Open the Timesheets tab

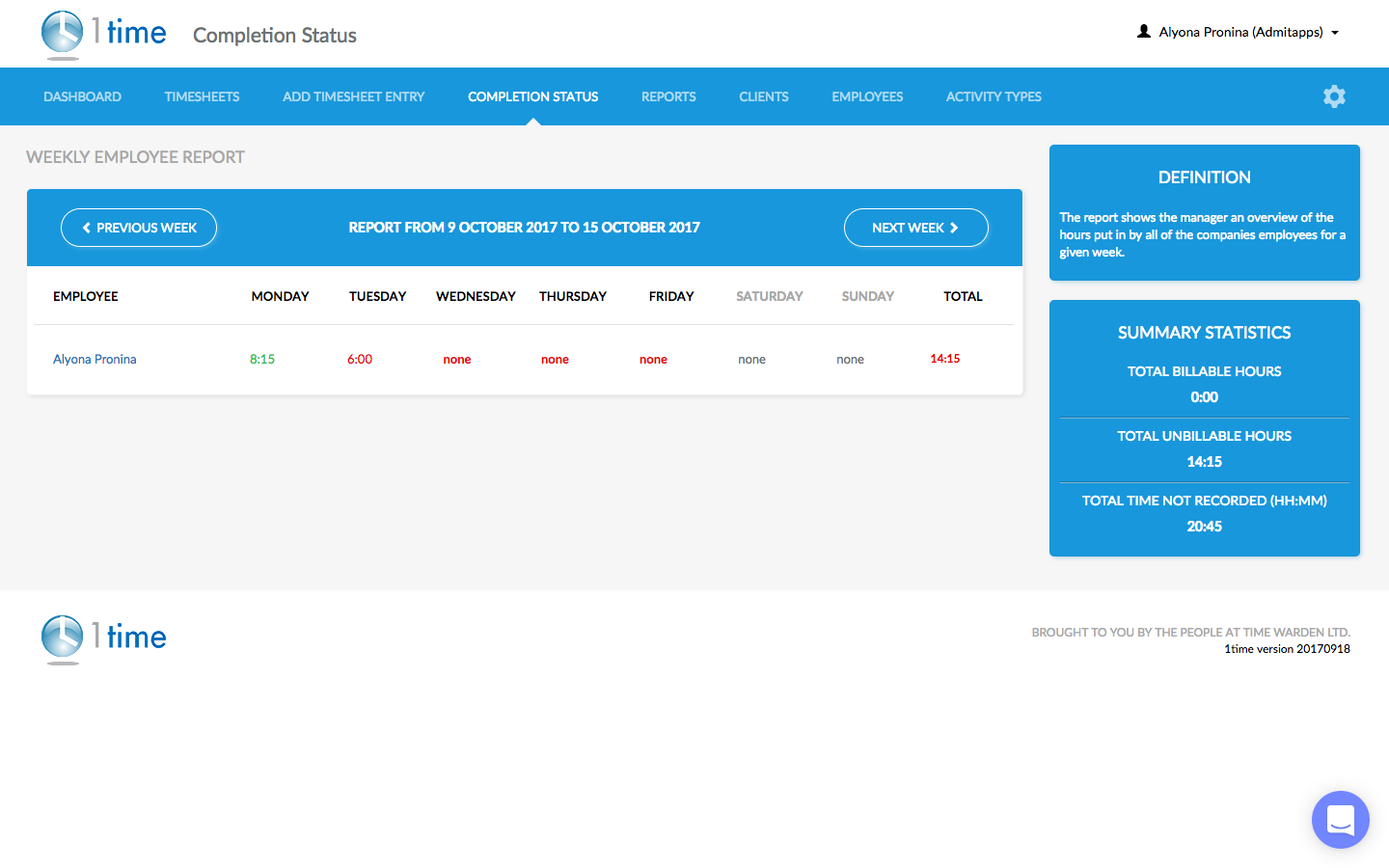point(202,96)
